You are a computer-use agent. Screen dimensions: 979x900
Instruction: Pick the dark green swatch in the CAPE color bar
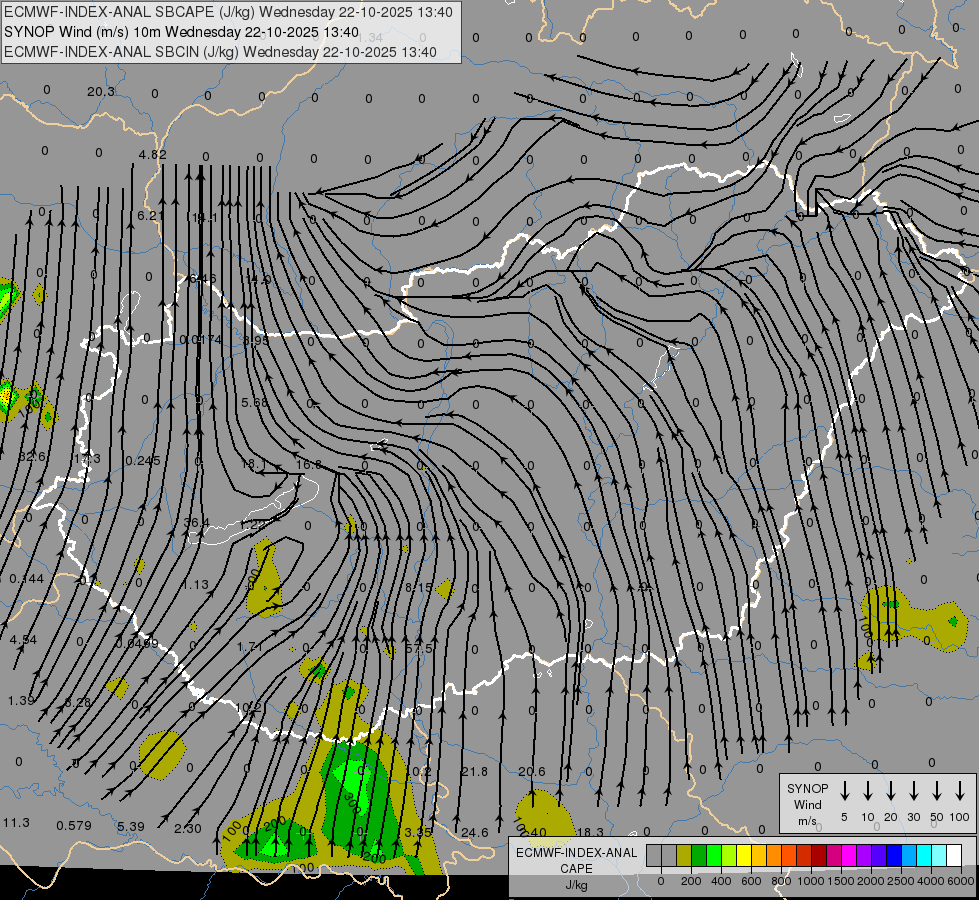[699, 855]
